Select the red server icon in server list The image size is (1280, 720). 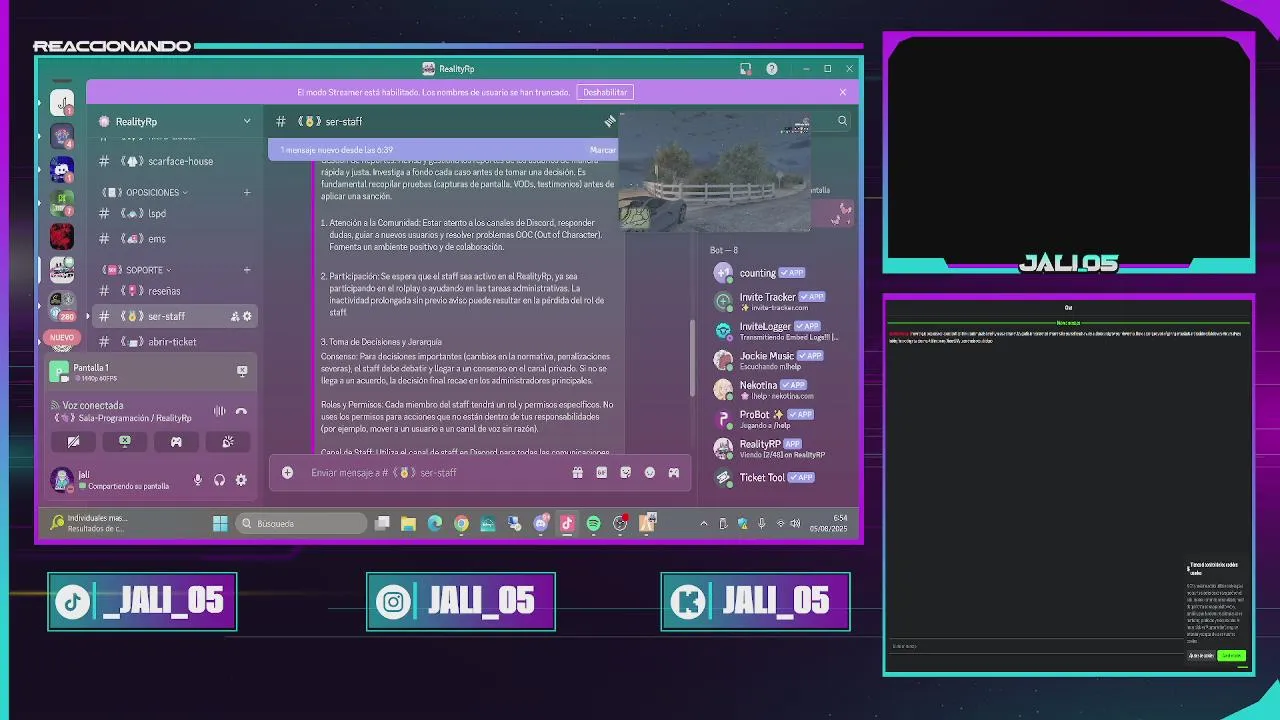tap(62, 237)
